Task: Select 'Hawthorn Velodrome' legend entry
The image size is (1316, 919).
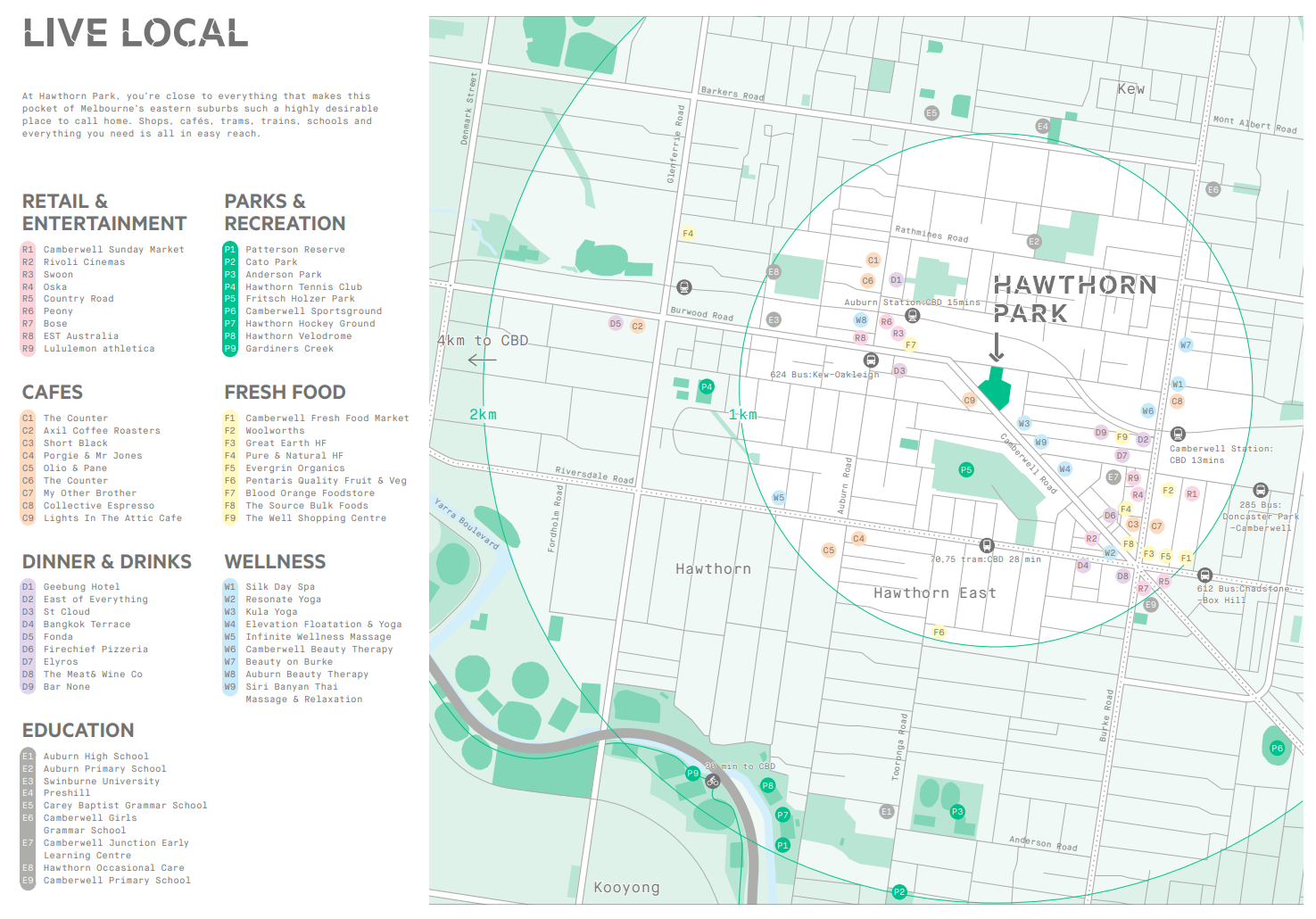Action: pos(299,336)
